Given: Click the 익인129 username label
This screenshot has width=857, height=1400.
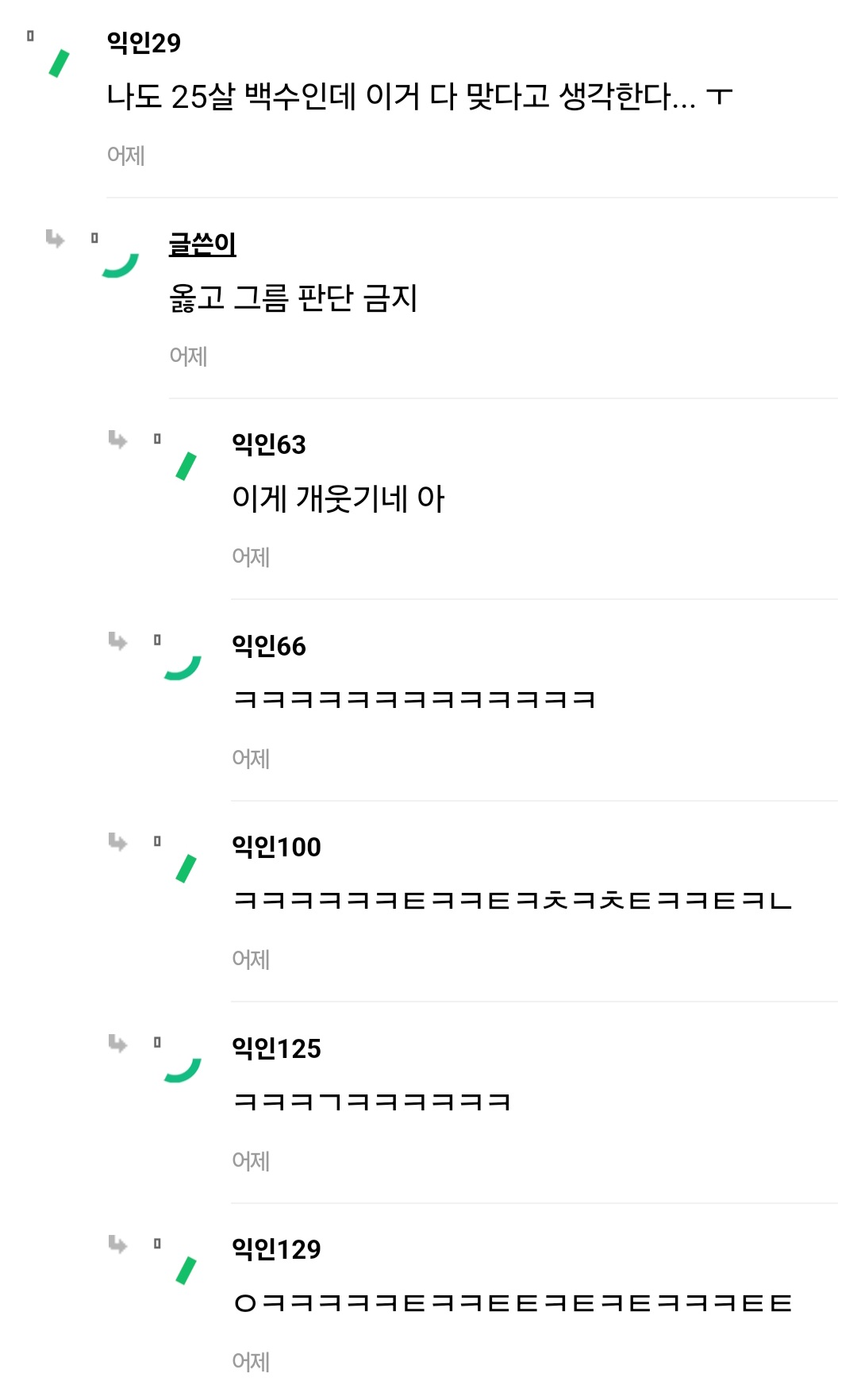Looking at the screenshot, I should tap(276, 1249).
